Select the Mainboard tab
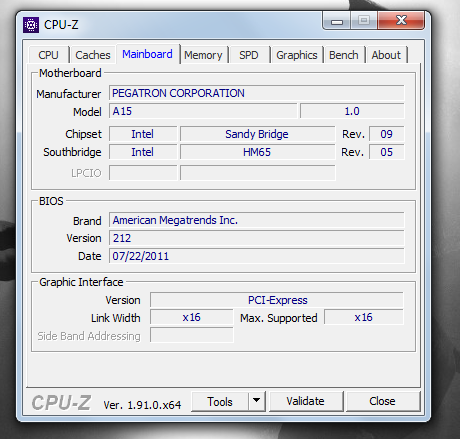 (148, 54)
